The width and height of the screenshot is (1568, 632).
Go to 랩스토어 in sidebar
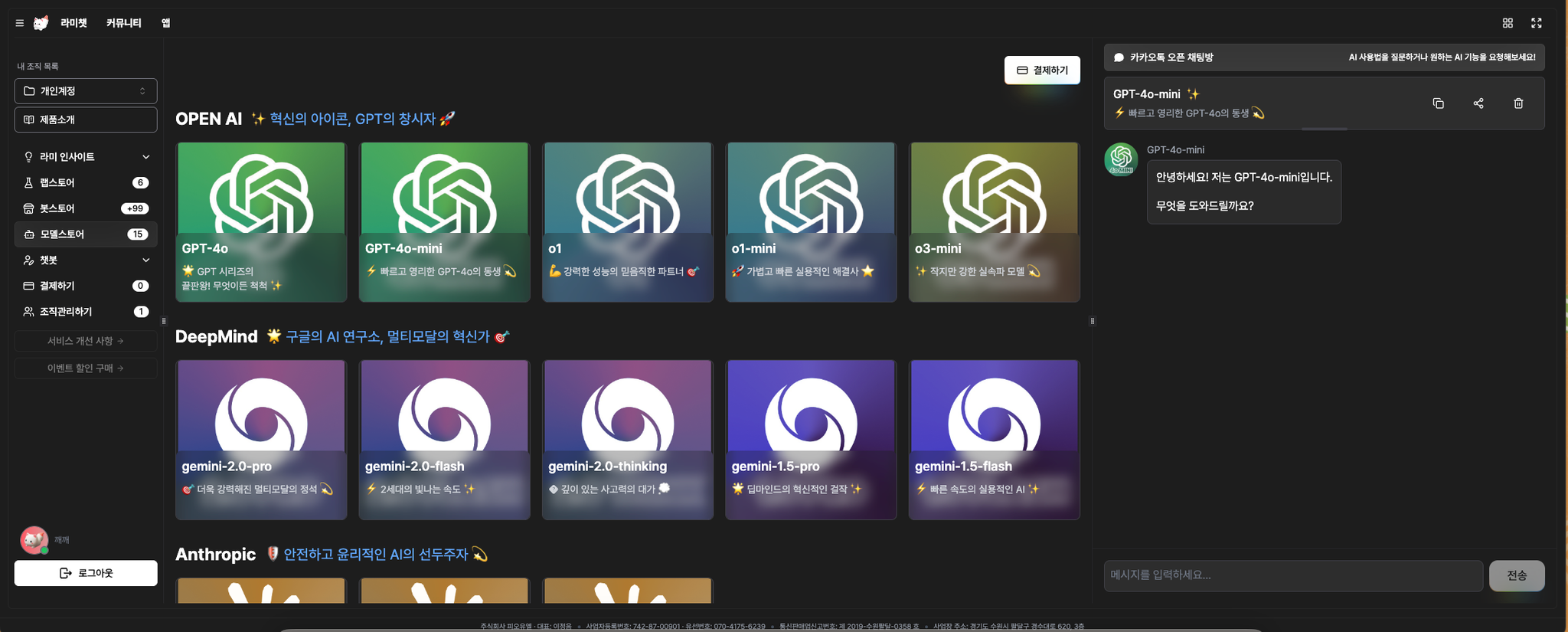[86, 182]
